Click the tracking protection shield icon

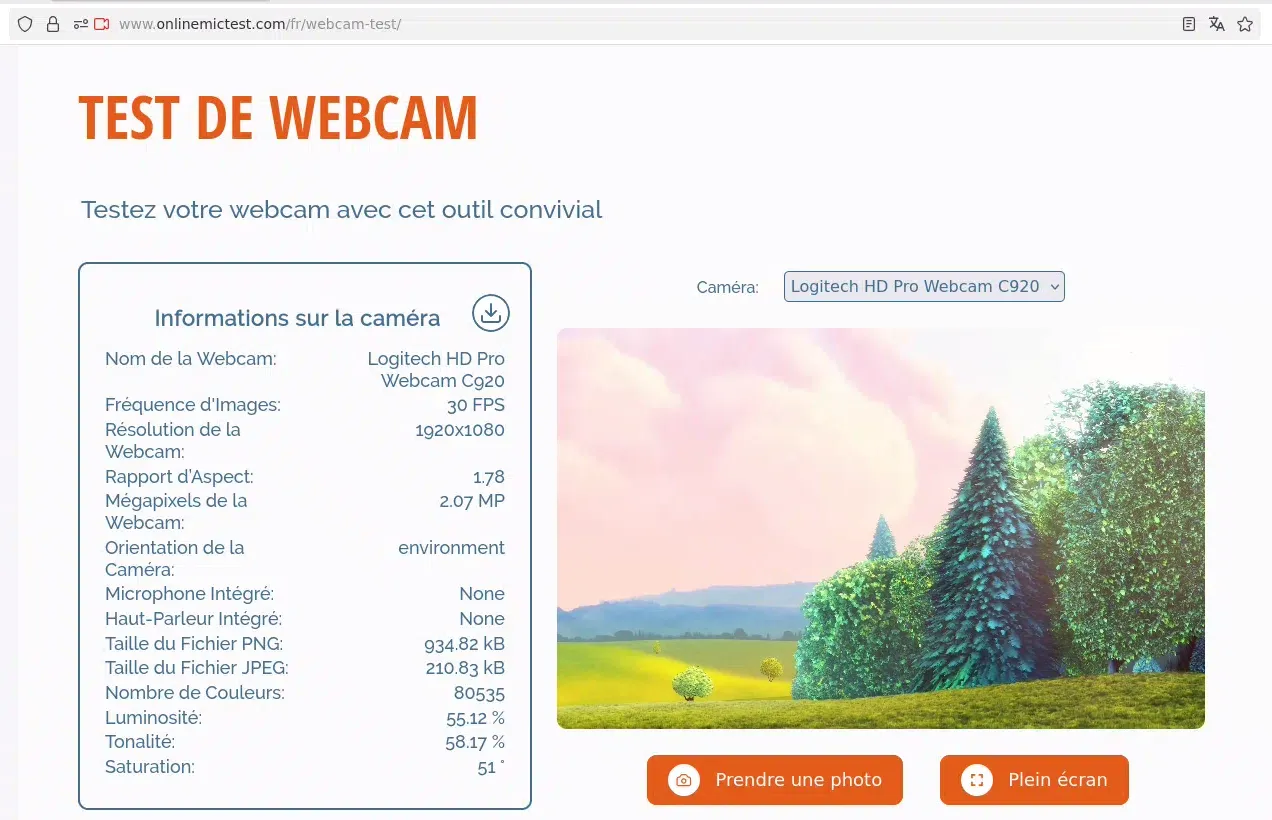tap(25, 24)
